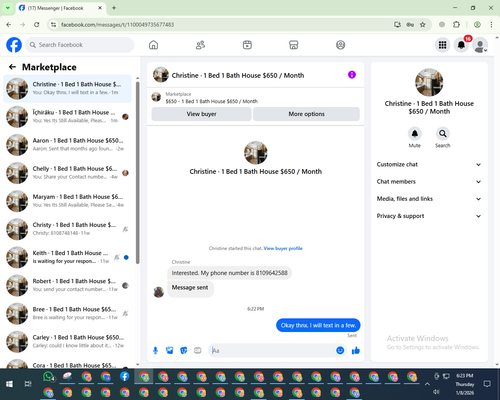View site information icon in address bar

53,24
